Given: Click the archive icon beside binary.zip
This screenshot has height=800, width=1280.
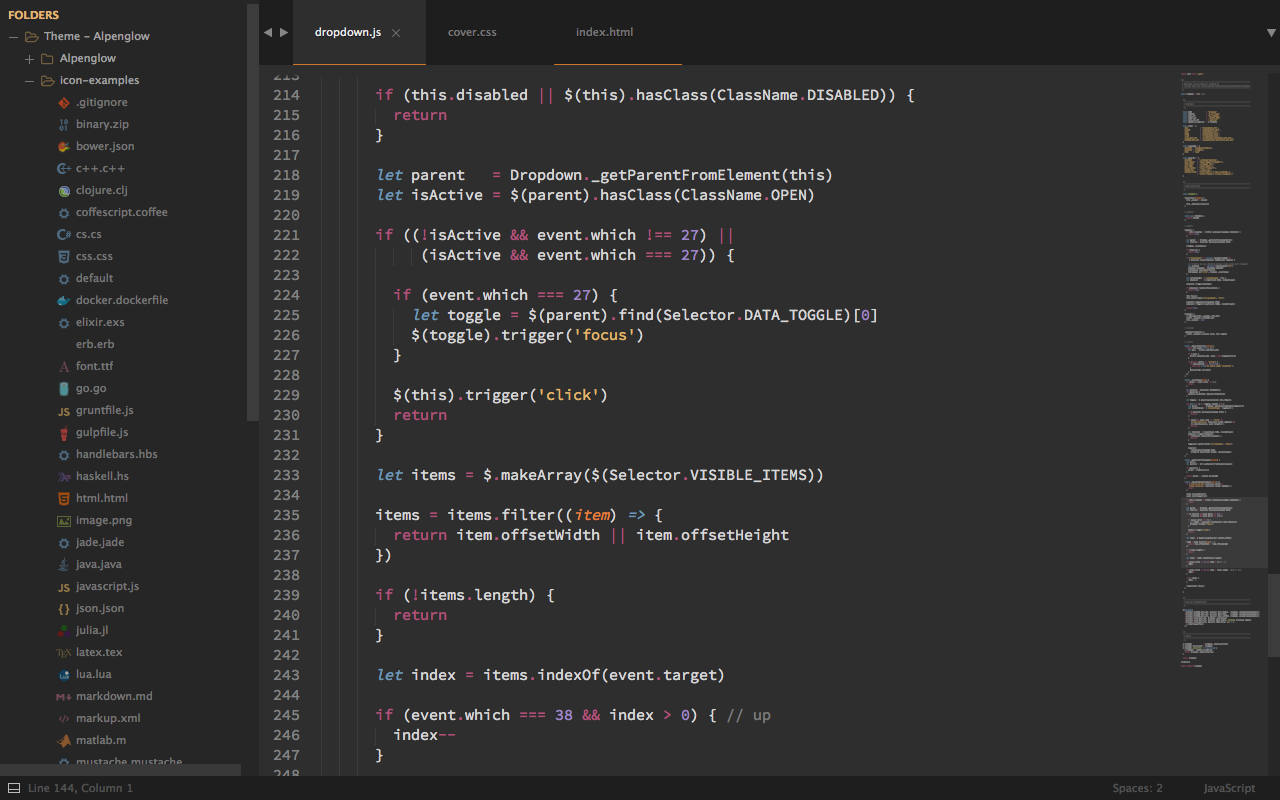Looking at the screenshot, I should tap(64, 124).
